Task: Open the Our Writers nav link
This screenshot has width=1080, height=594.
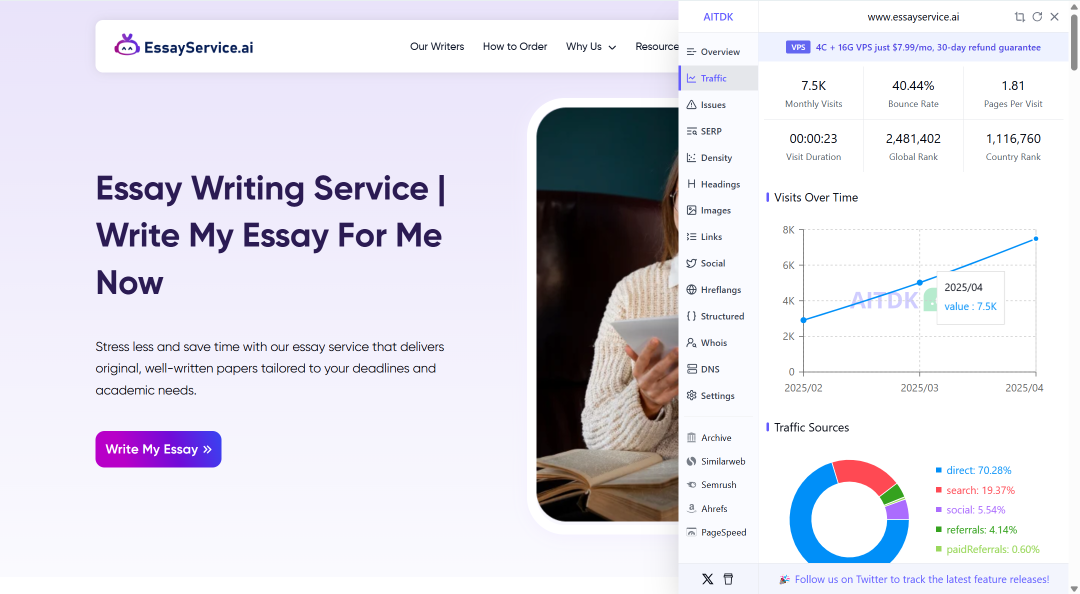Action: click(x=437, y=46)
